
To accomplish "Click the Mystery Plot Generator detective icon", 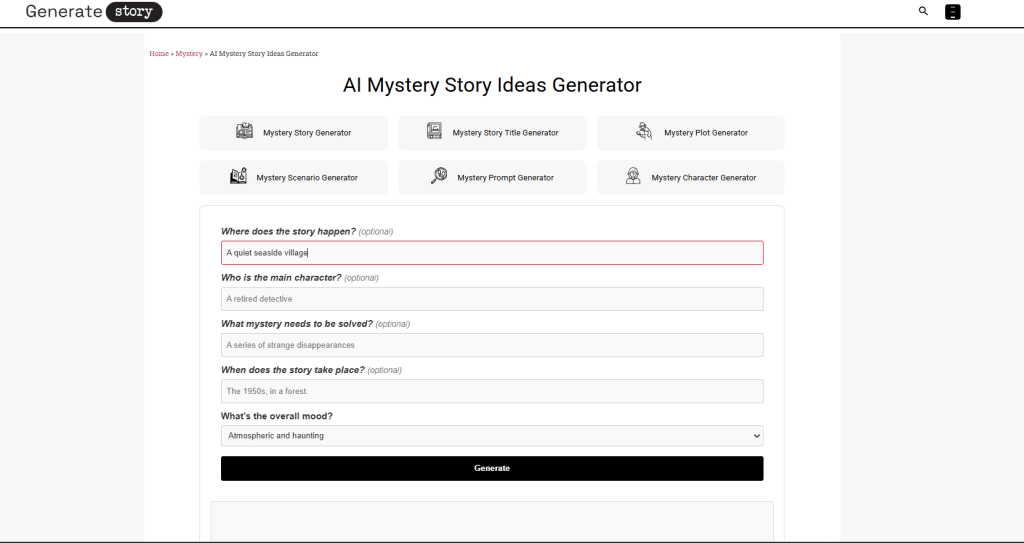I will pyautogui.click(x=644, y=132).
